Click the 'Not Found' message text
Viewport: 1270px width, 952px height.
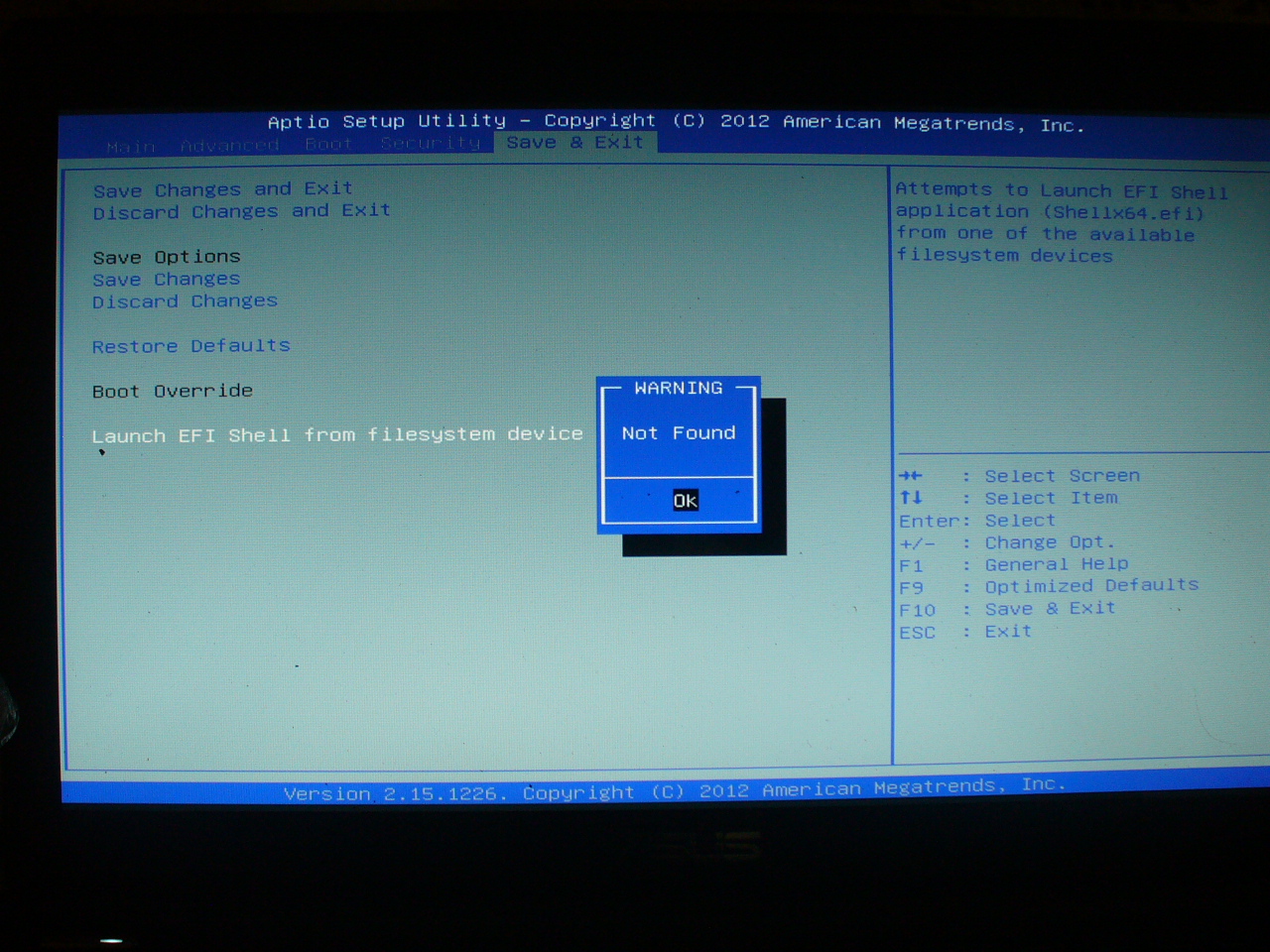pos(679,433)
